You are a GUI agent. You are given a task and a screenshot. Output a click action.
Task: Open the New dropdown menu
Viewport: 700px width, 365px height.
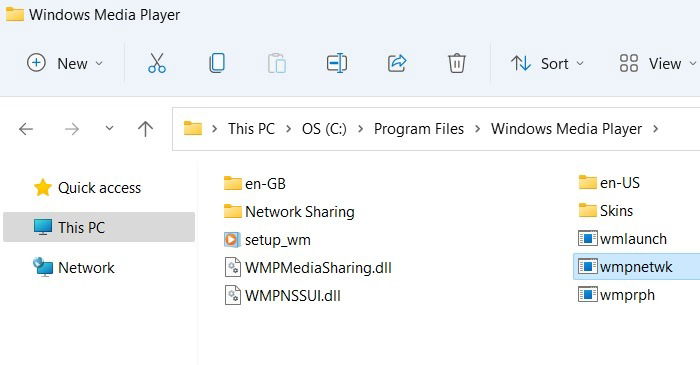65,63
